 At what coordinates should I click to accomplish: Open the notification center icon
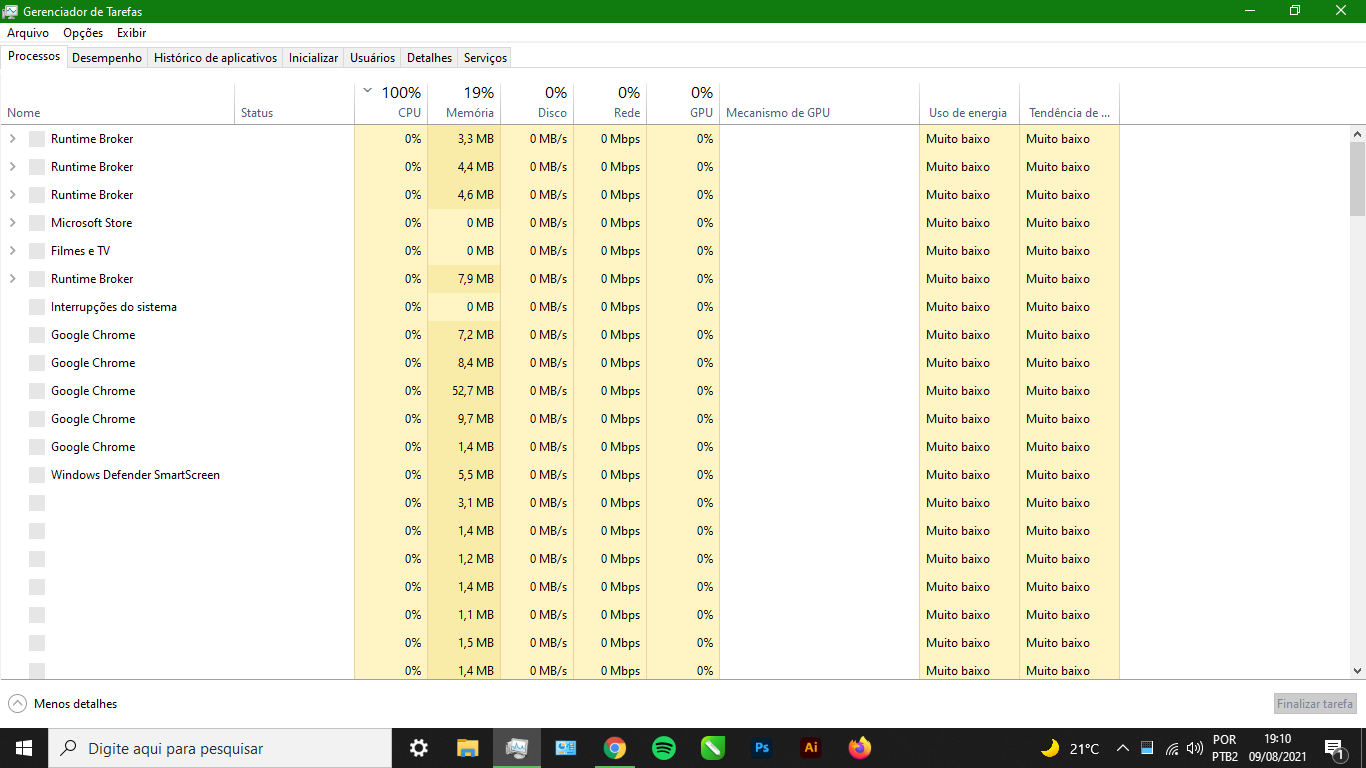coord(1334,748)
